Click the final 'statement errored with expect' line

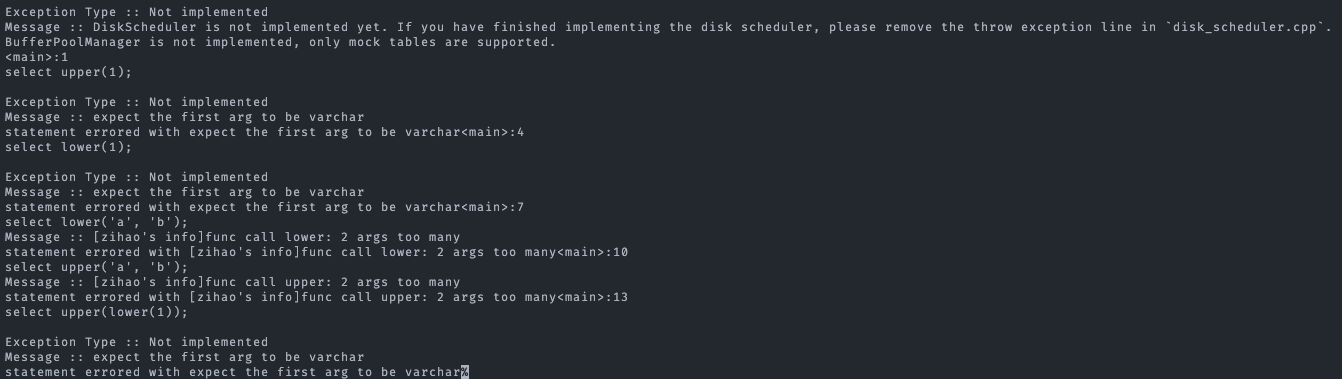233,372
